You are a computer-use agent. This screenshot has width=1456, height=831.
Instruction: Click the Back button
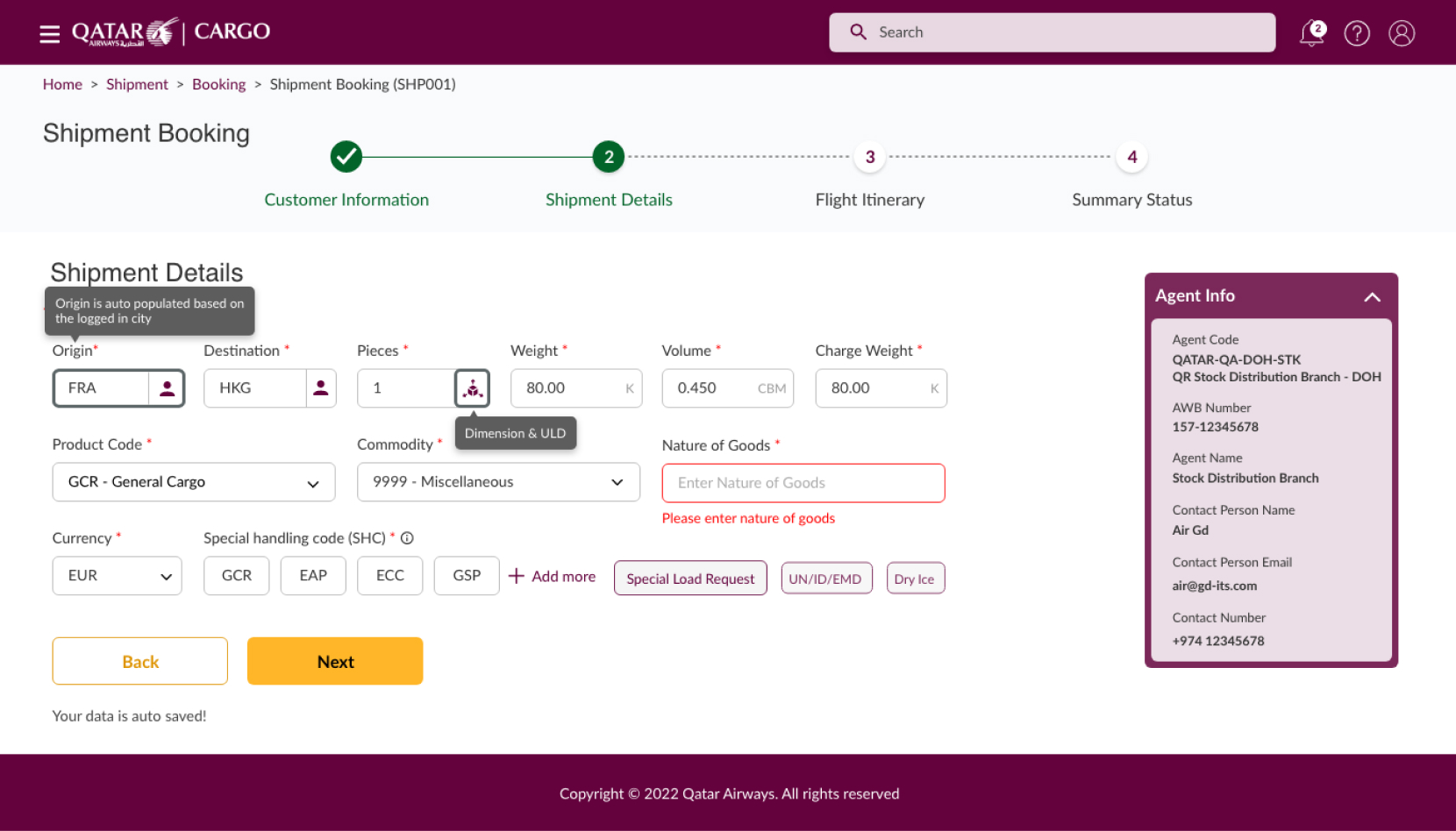pyautogui.click(x=140, y=661)
